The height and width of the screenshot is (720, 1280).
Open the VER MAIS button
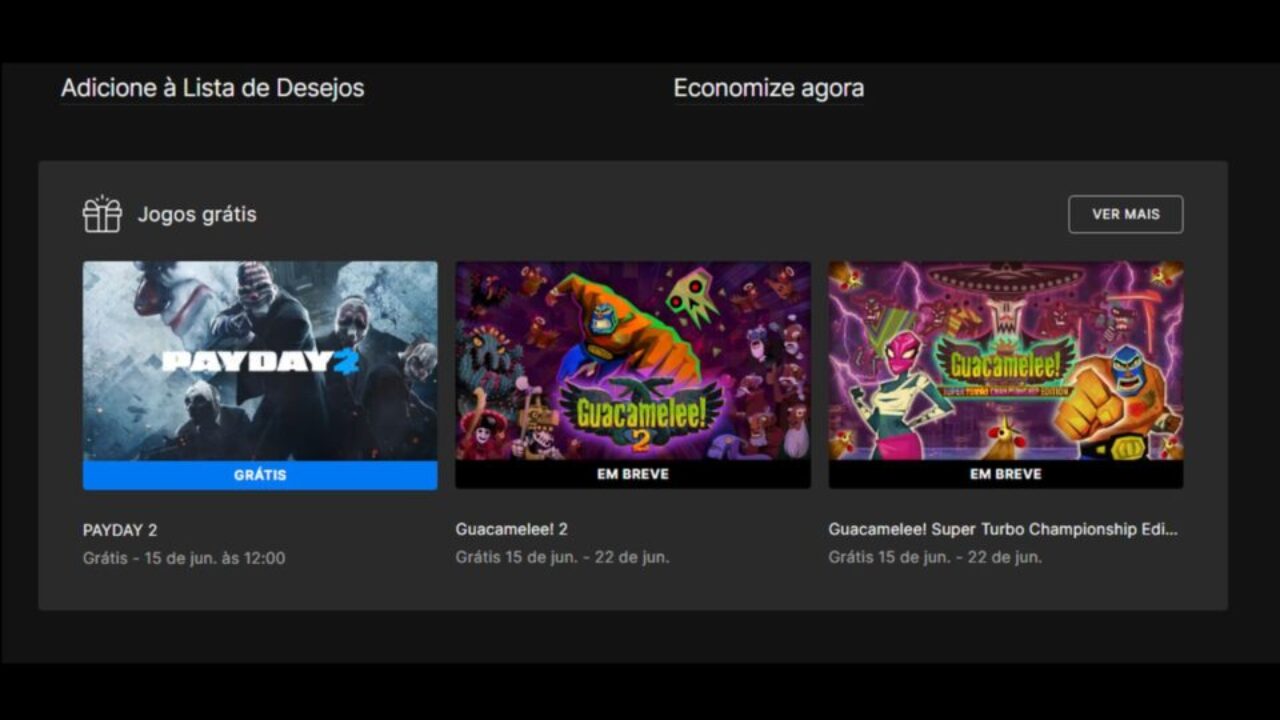[1126, 214]
